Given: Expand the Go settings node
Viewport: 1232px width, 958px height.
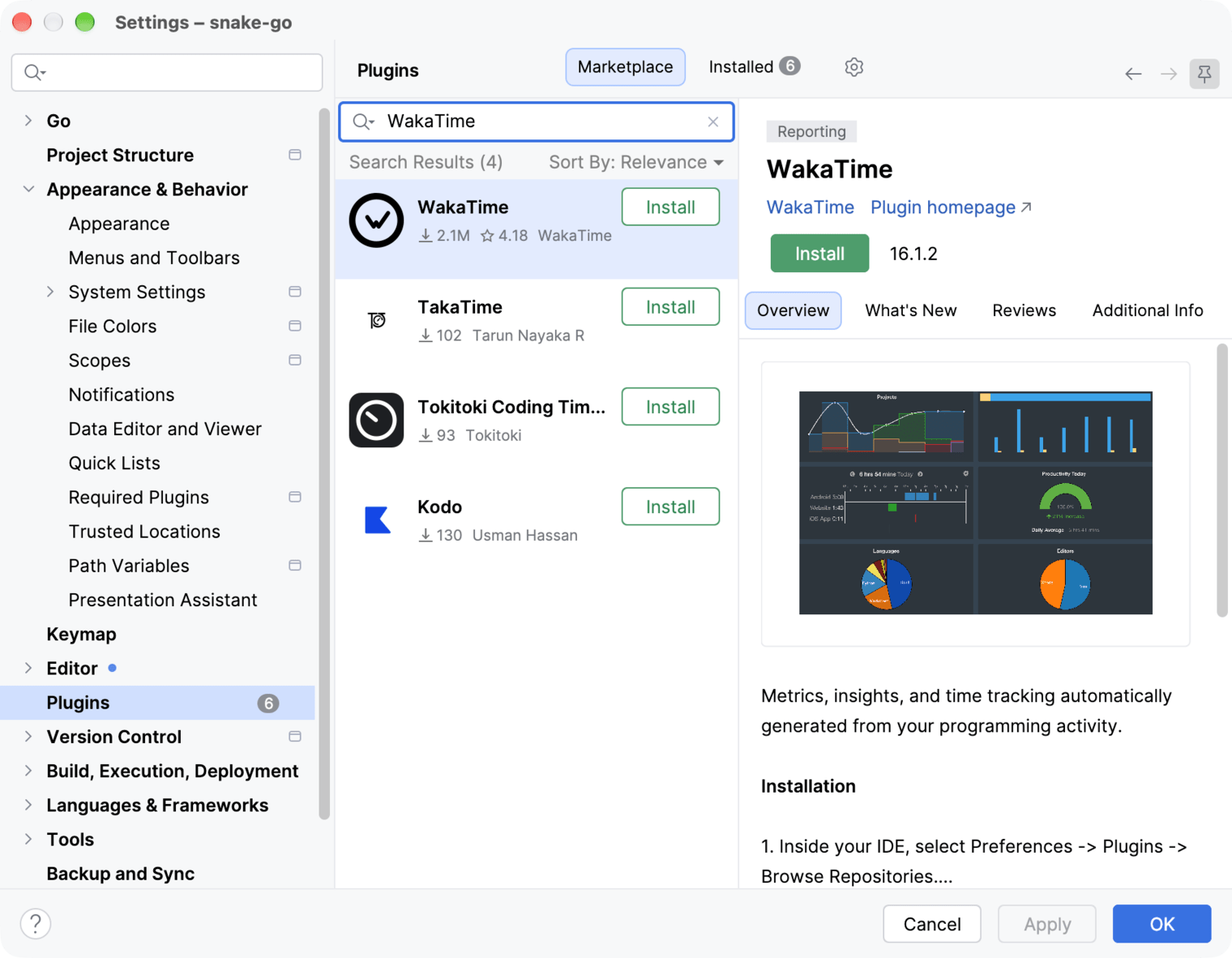Looking at the screenshot, I should click(x=28, y=121).
